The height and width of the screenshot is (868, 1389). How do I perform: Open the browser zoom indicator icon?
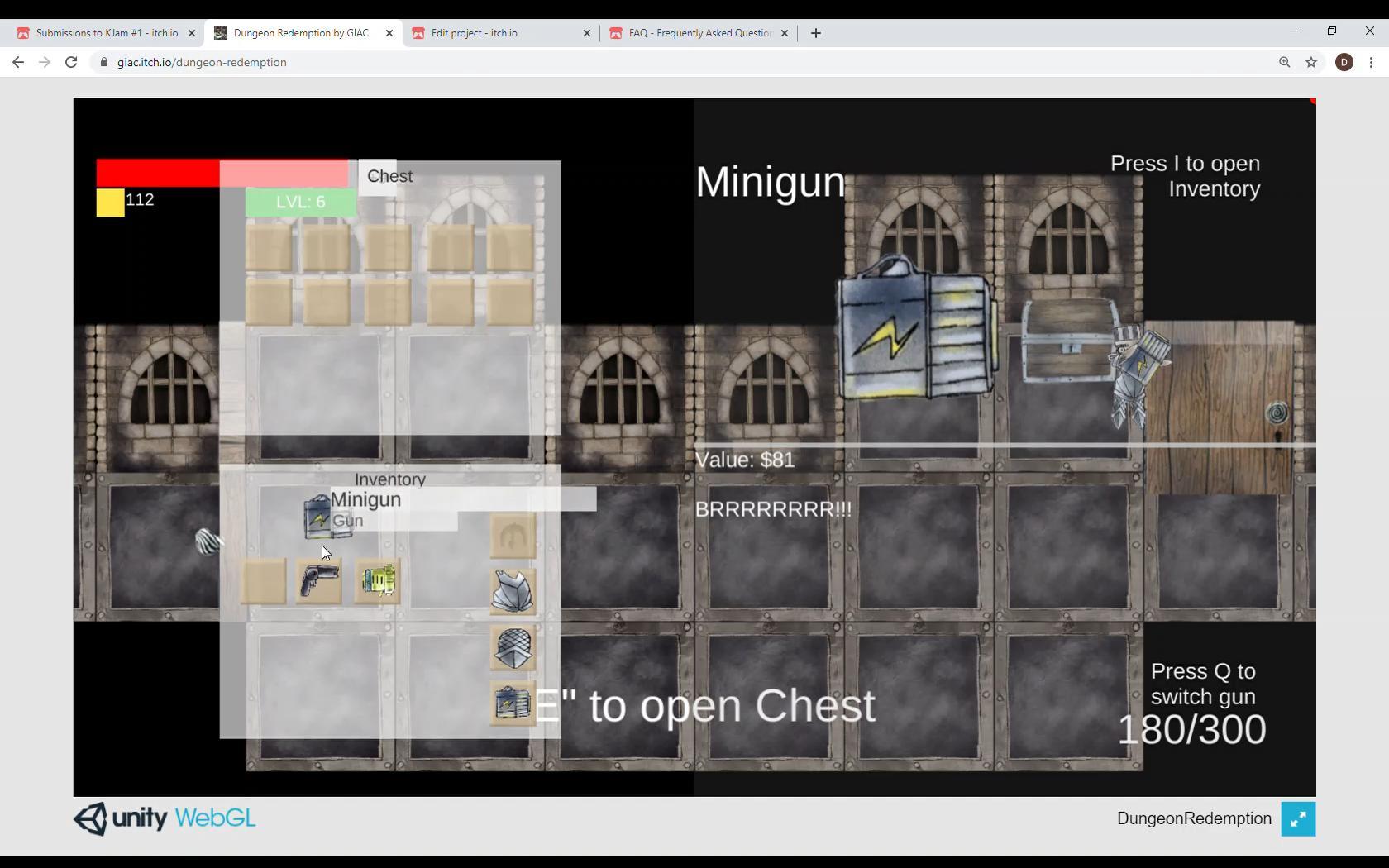point(1284,62)
